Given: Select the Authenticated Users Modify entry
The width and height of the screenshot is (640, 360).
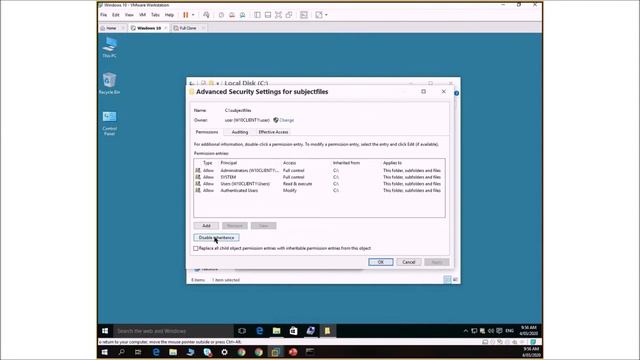Looking at the screenshot, I should pos(319,190).
